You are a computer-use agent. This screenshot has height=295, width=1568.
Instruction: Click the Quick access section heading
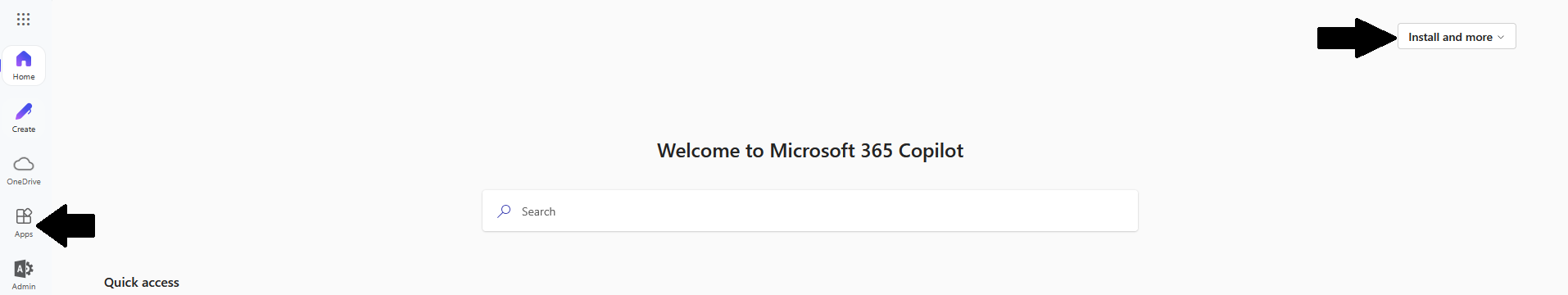pos(142,283)
